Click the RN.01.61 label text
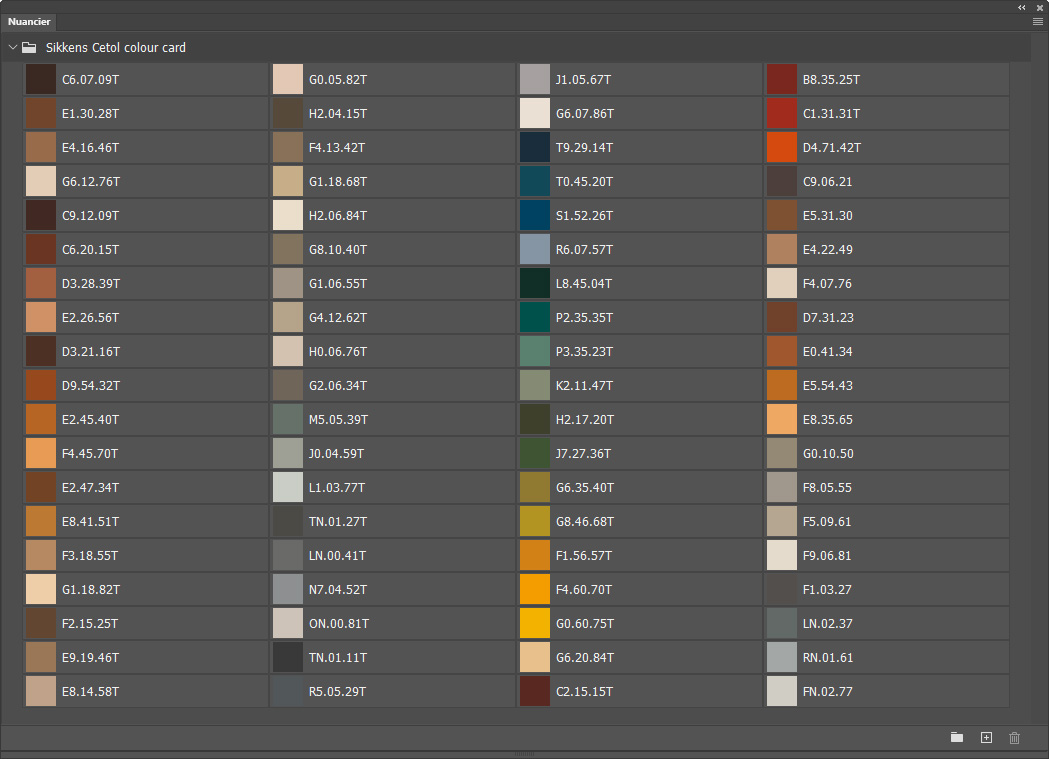Screen dimensions: 1049x759 point(828,657)
